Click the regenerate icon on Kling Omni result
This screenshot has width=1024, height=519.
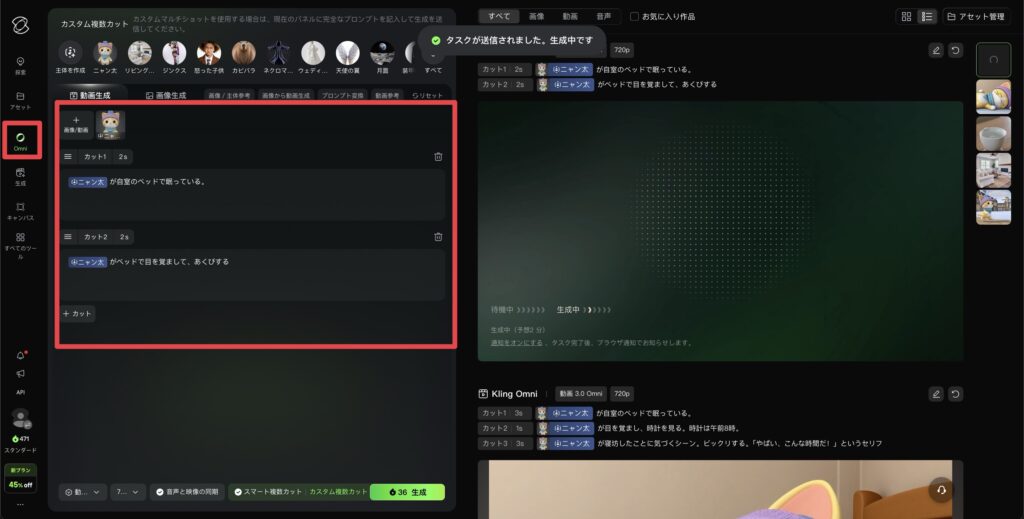point(956,394)
